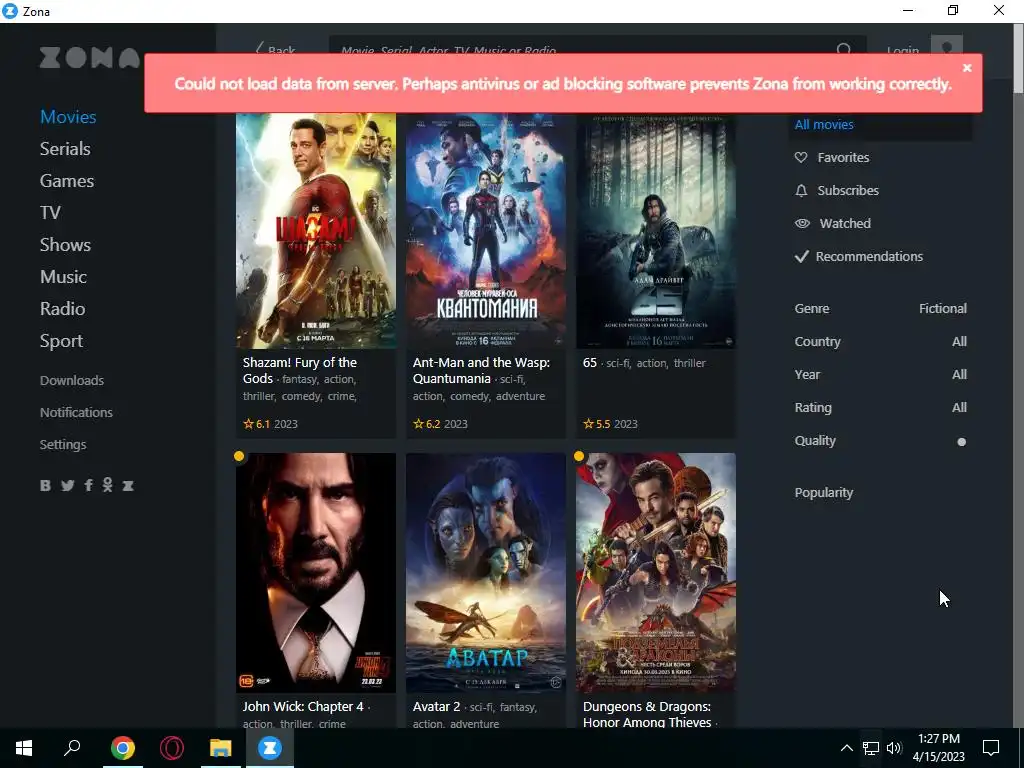Go to the Radio section
This screenshot has width=1024, height=768.
[63, 309]
